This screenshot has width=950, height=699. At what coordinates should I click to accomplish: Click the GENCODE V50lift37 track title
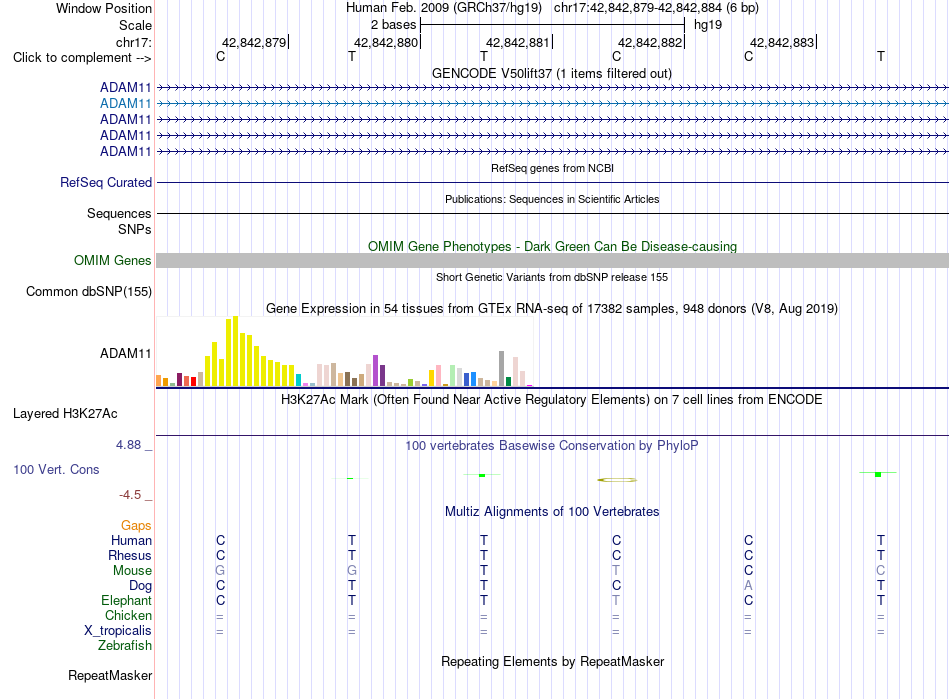pos(552,73)
